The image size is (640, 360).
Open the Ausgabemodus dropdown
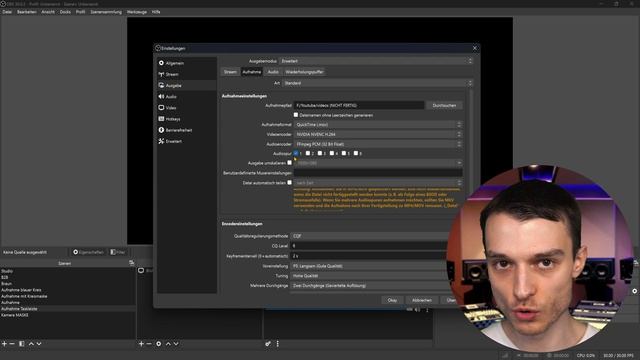(x=376, y=61)
